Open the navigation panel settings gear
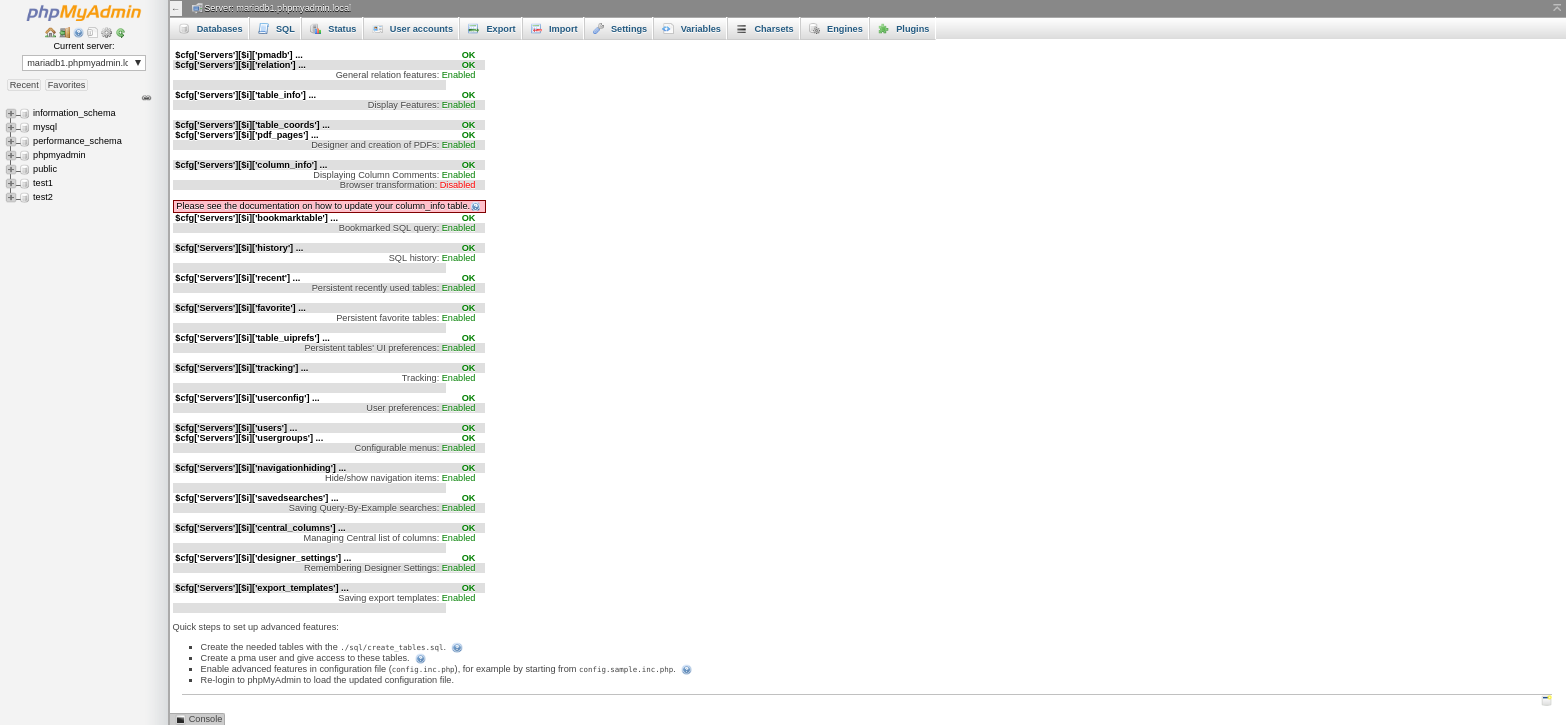 [x=106, y=33]
